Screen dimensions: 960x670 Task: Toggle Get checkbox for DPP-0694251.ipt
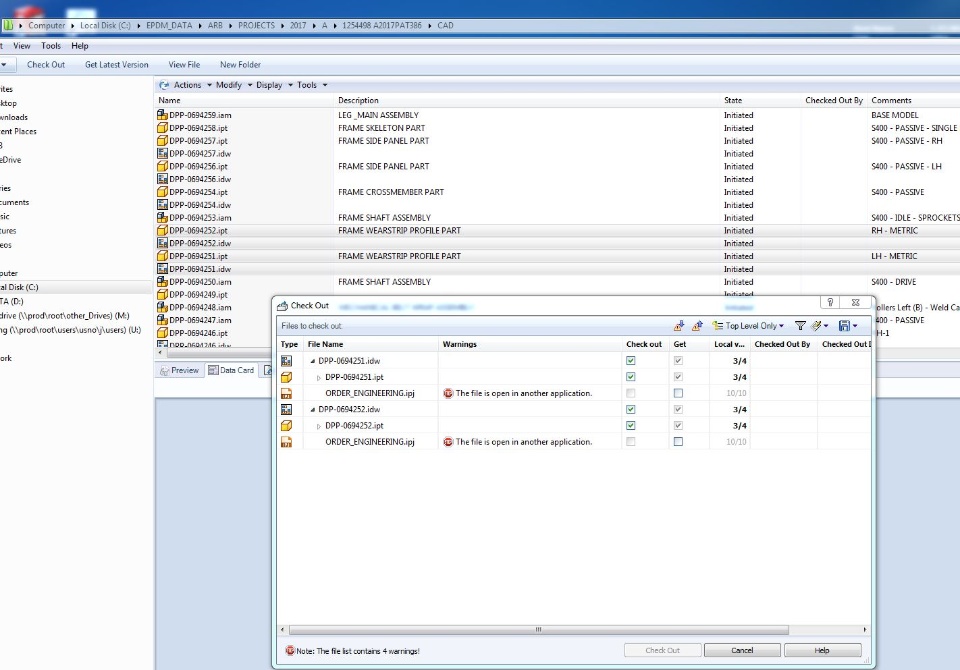(x=678, y=377)
